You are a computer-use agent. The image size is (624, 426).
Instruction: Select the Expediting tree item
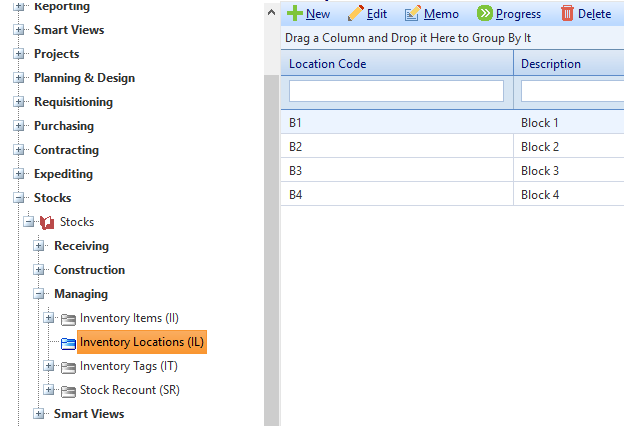coord(63,174)
